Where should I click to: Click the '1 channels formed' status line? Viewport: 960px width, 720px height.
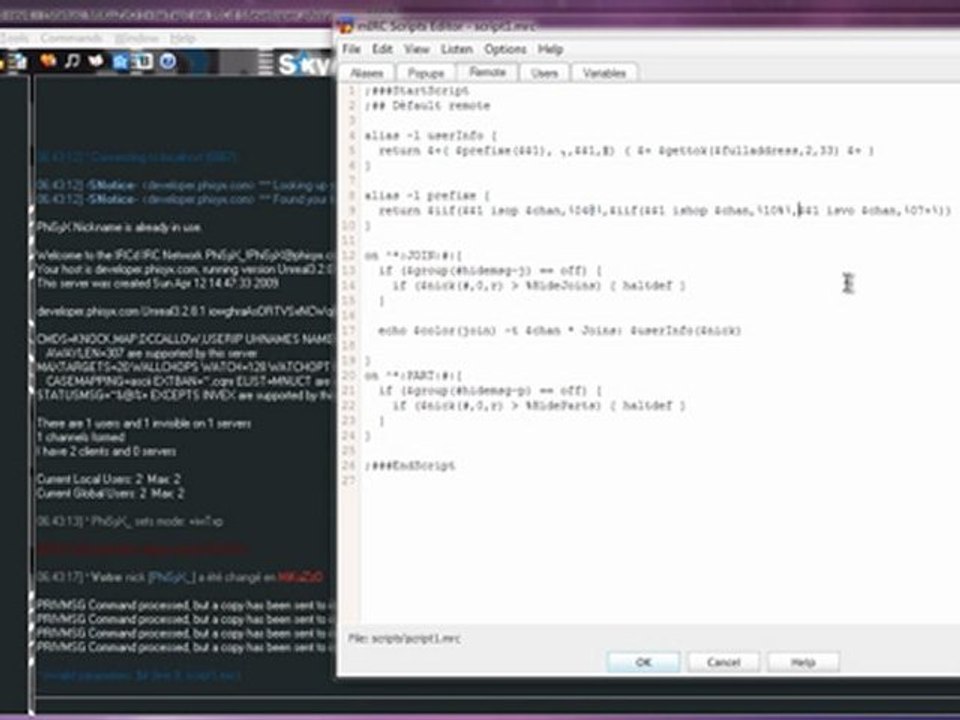click(x=81, y=437)
